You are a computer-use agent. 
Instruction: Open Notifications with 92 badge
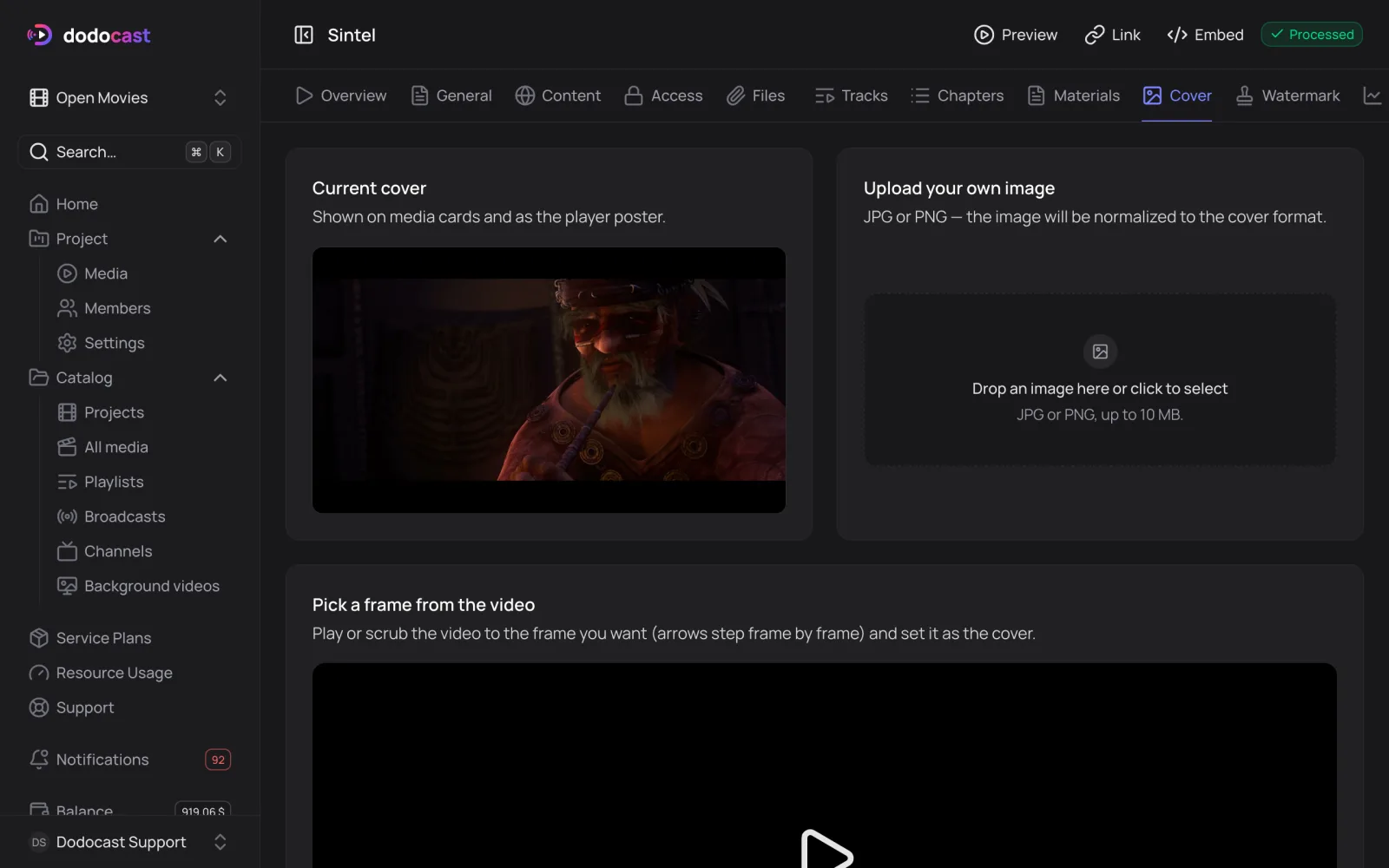coord(129,759)
